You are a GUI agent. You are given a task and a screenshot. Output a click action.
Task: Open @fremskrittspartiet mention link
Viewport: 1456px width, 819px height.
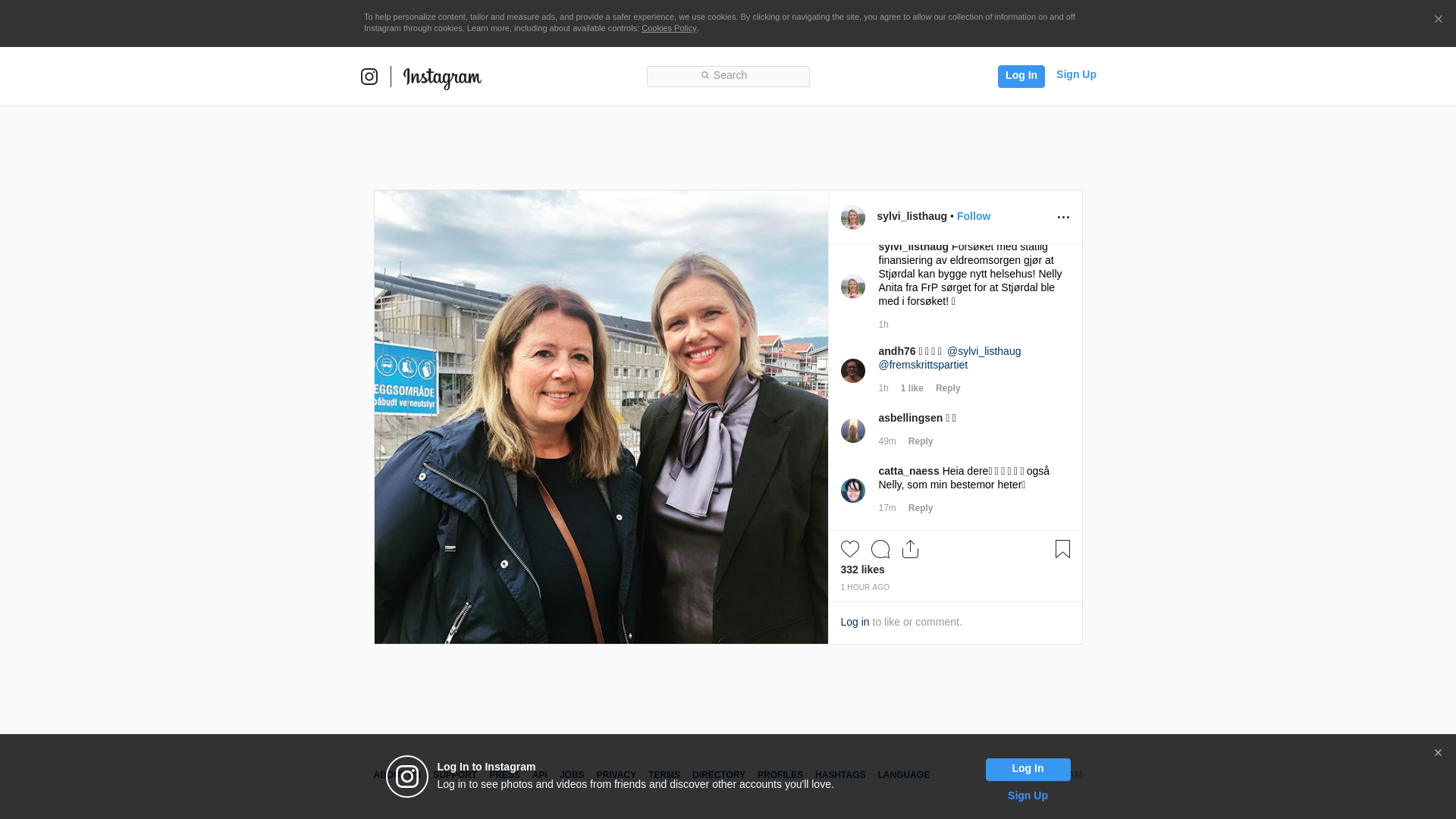pyautogui.click(x=923, y=365)
